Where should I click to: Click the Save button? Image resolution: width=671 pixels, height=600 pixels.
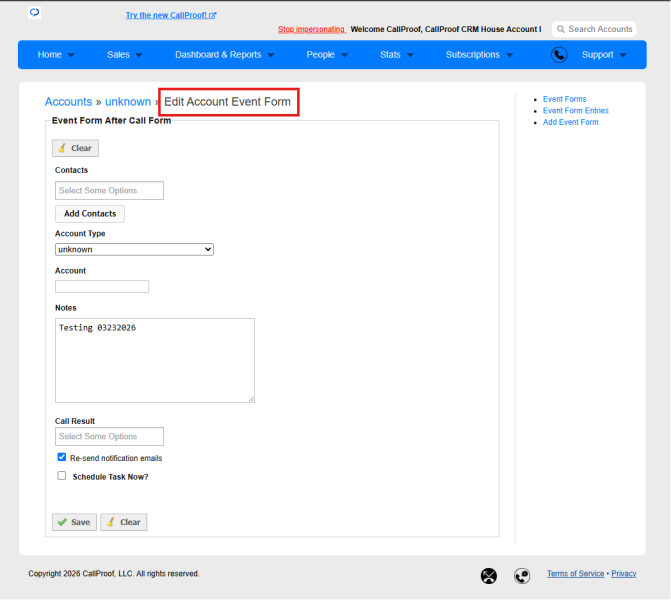point(74,522)
